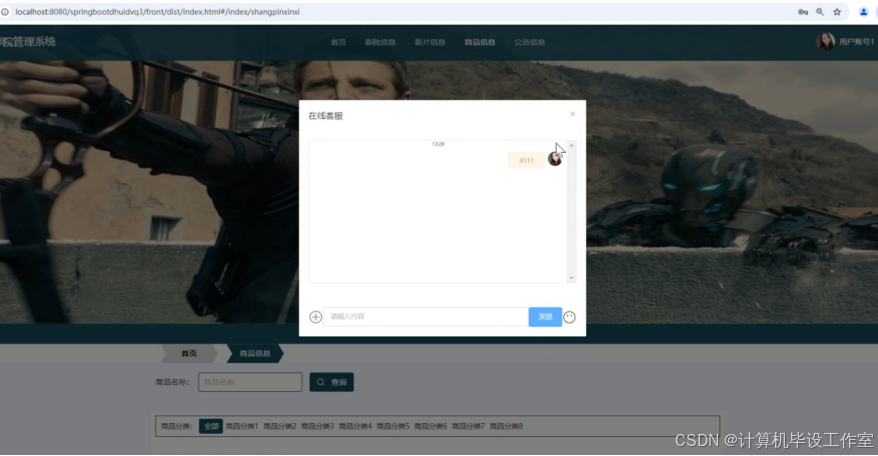The width and height of the screenshot is (878, 456).
Task: Filter by 商品分类6
Action: [x=431, y=426]
